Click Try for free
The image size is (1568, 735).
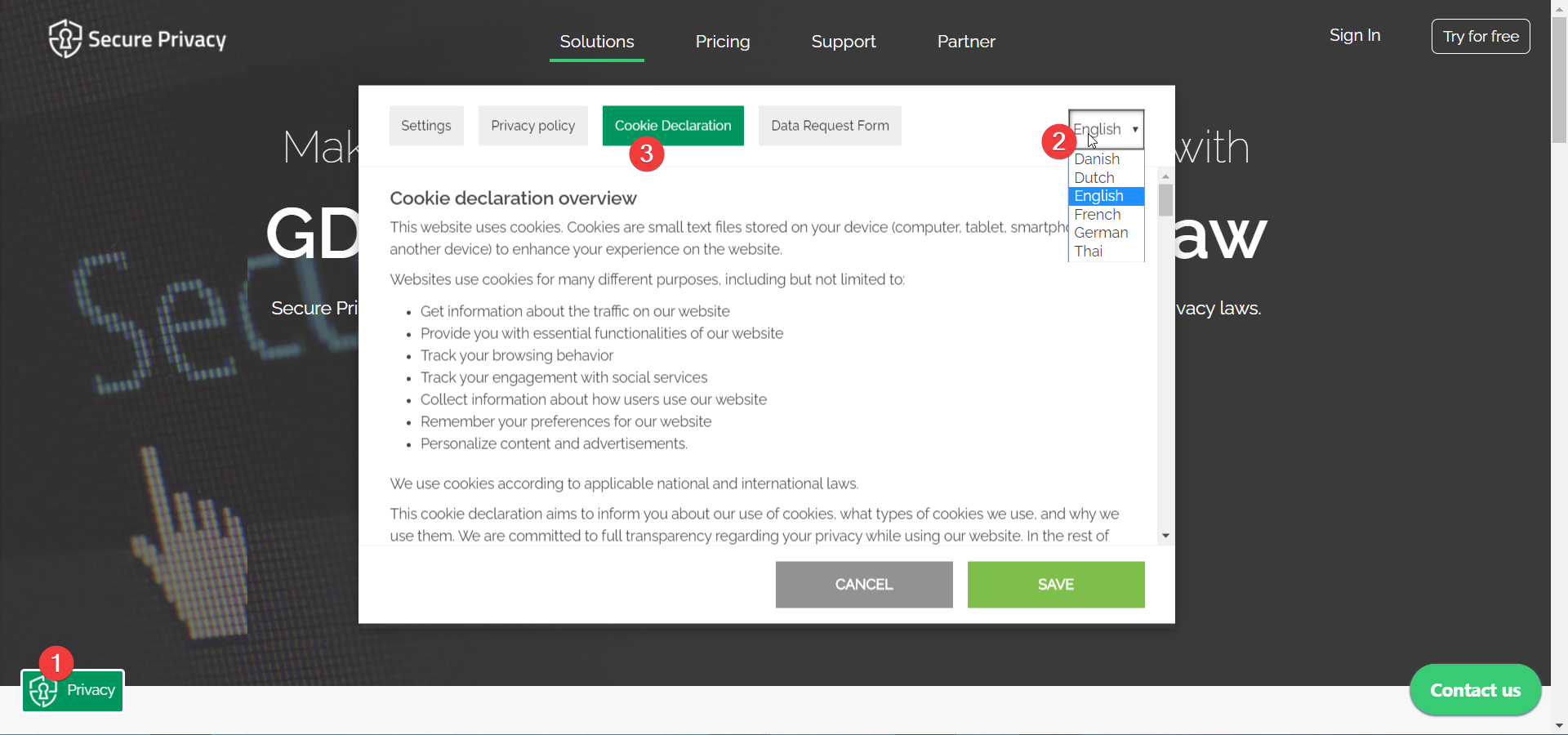pos(1480,36)
